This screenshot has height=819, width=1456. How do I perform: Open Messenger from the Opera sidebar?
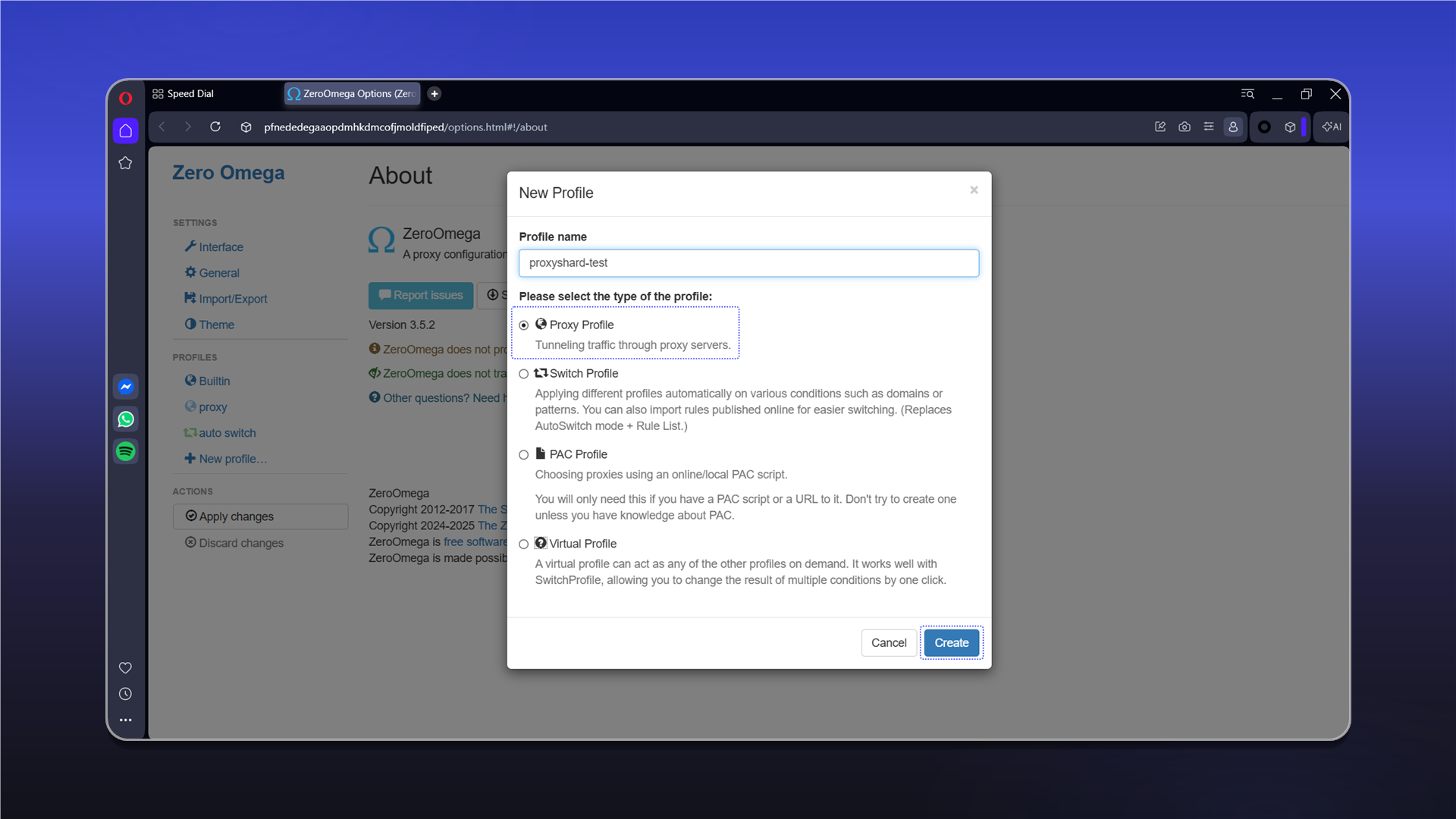[126, 387]
